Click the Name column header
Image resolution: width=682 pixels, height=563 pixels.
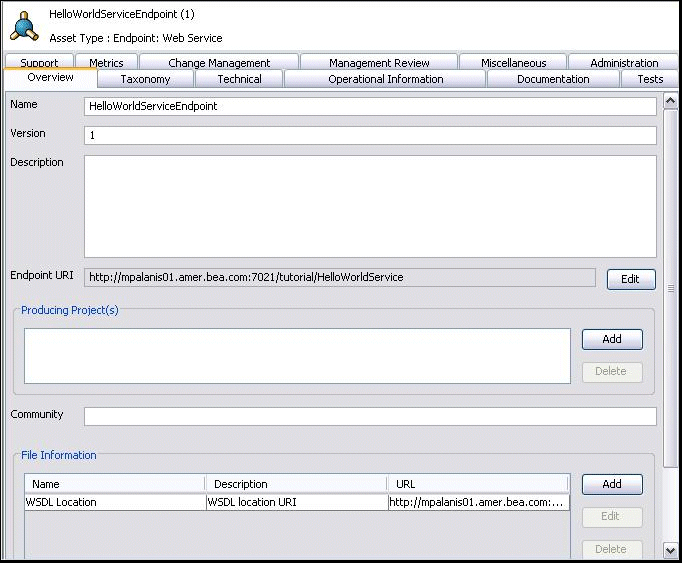[x=115, y=484]
